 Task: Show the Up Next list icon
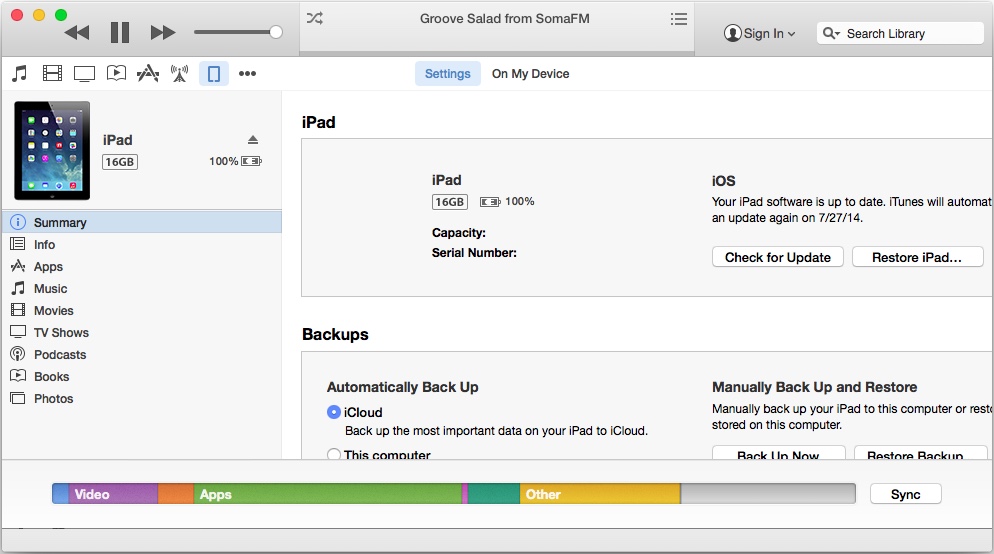[679, 19]
